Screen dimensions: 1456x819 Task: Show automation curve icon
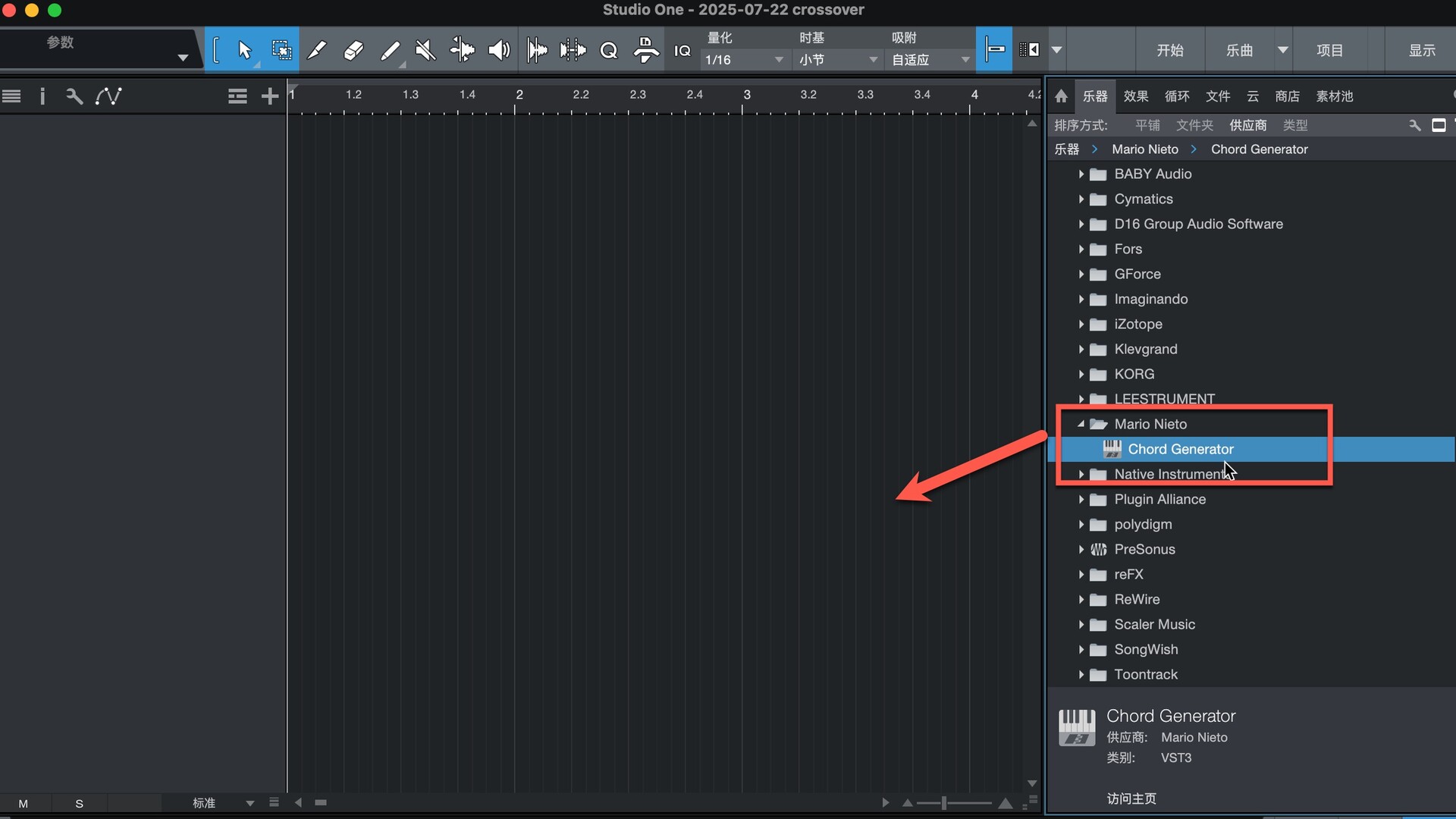(108, 96)
